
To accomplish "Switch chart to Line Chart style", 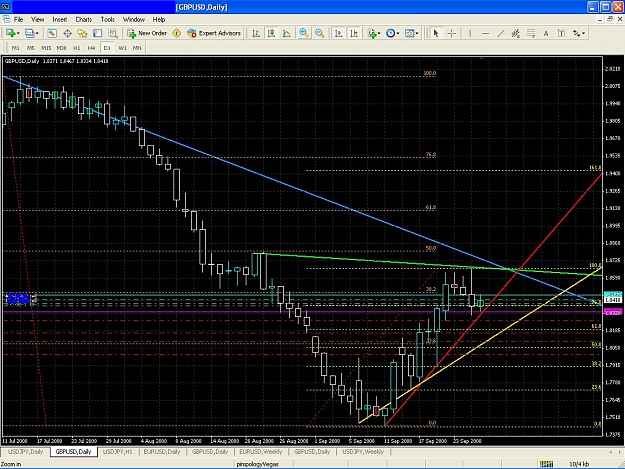I will click(x=287, y=33).
